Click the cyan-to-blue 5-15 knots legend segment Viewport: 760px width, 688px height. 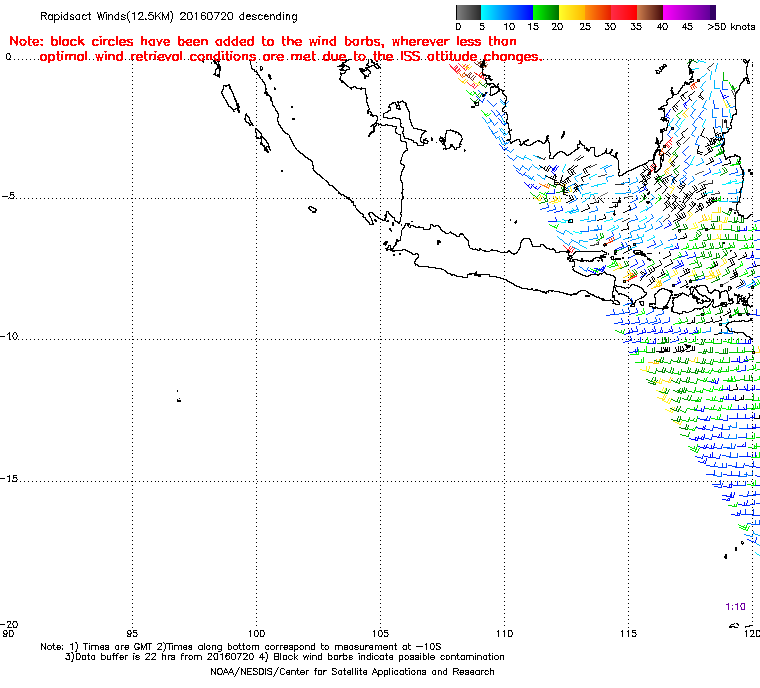[507, 12]
